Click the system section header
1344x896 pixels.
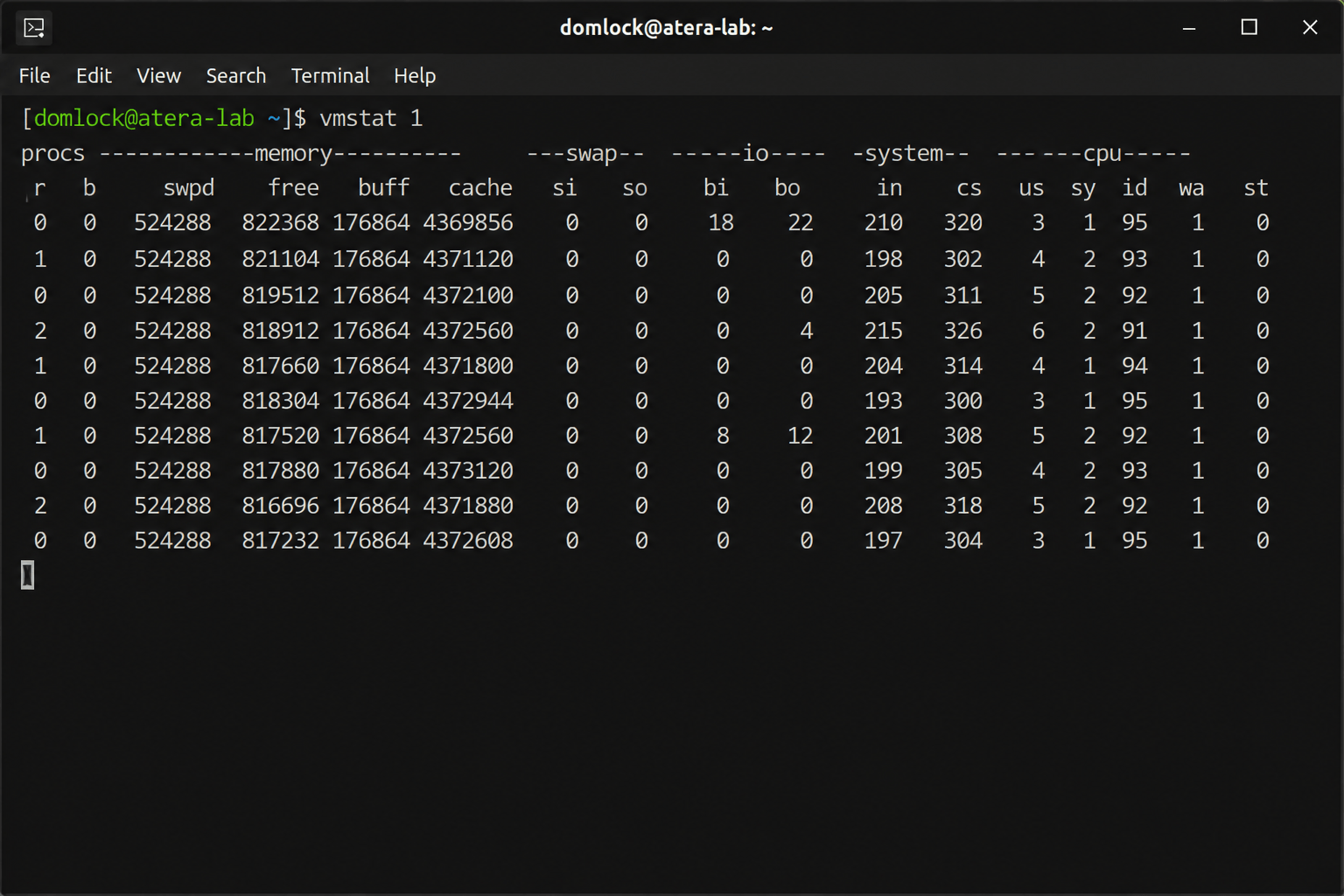(x=911, y=154)
